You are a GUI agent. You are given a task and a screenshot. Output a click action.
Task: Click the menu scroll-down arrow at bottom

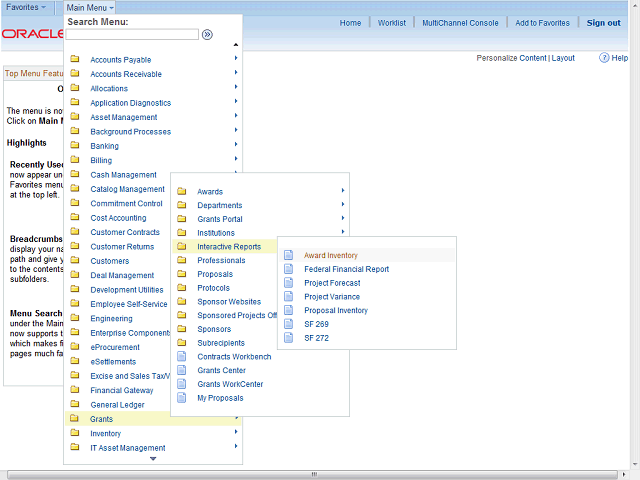[153, 459]
